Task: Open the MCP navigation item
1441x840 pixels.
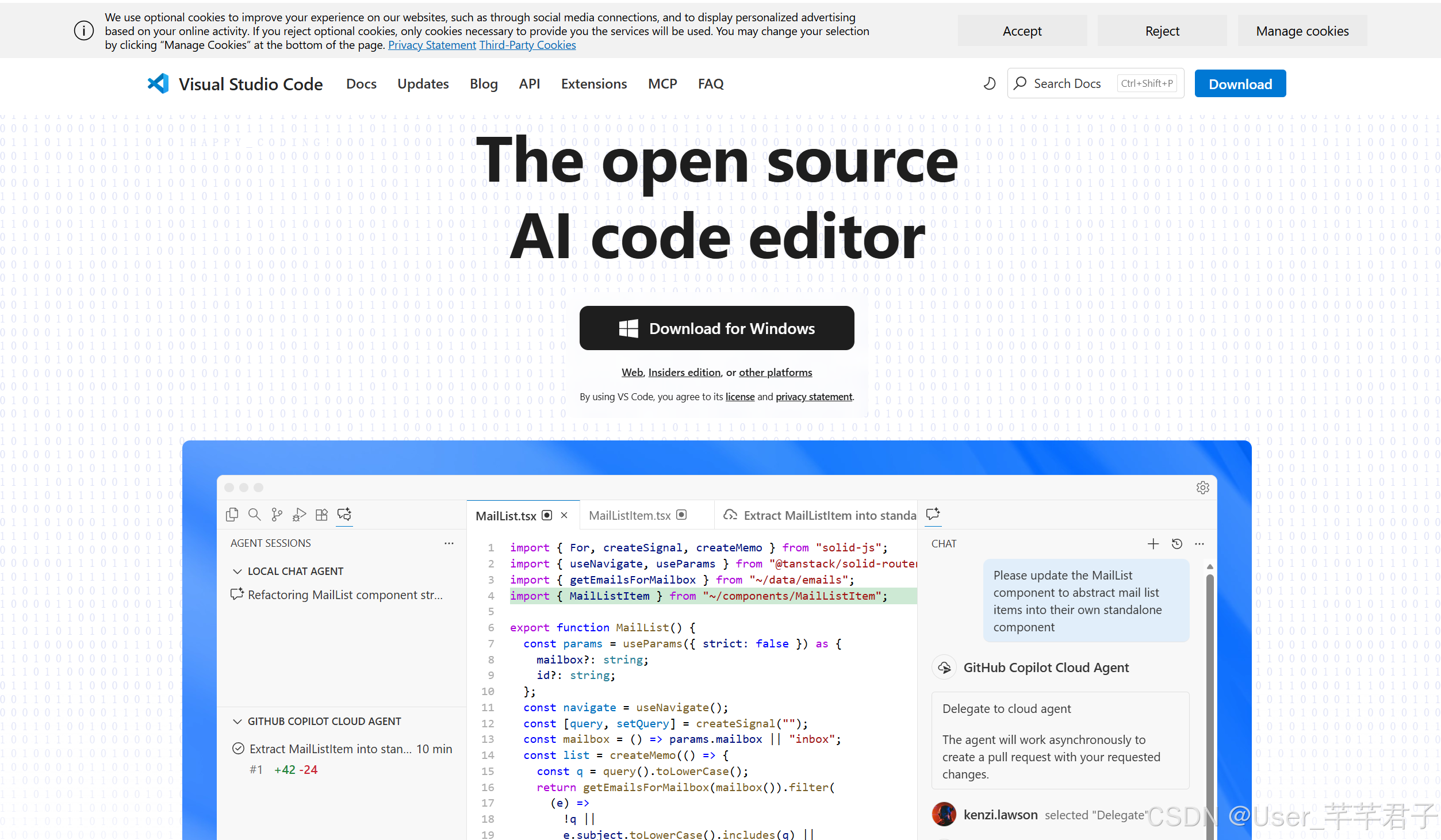Action: 662,84
